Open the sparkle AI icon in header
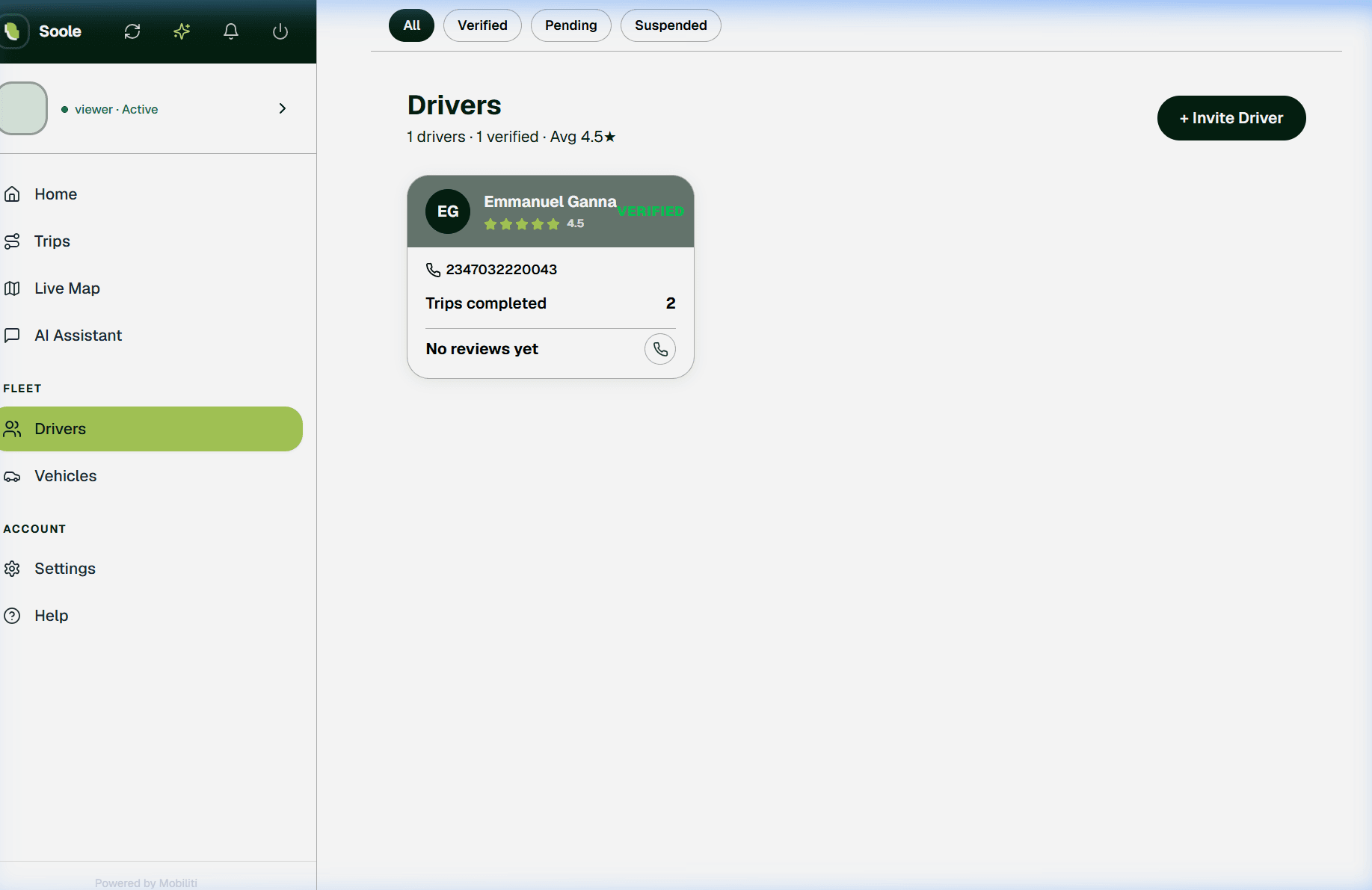Image resolution: width=1372 pixels, height=890 pixels. [182, 31]
